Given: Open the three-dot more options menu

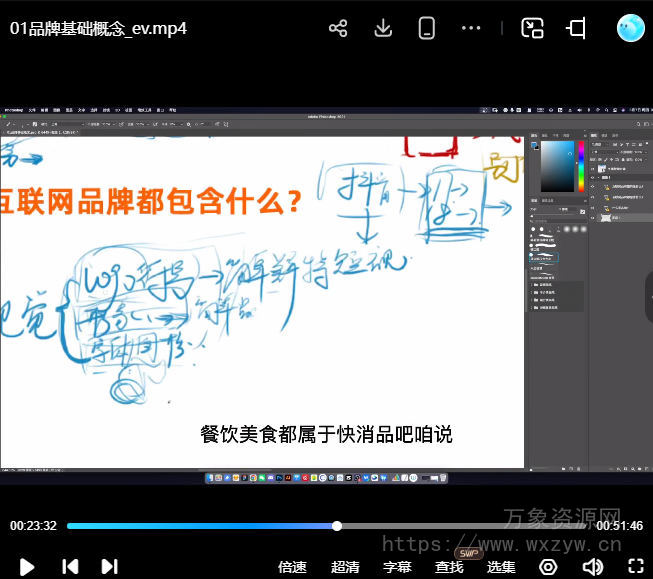Looking at the screenshot, I should [471, 29].
